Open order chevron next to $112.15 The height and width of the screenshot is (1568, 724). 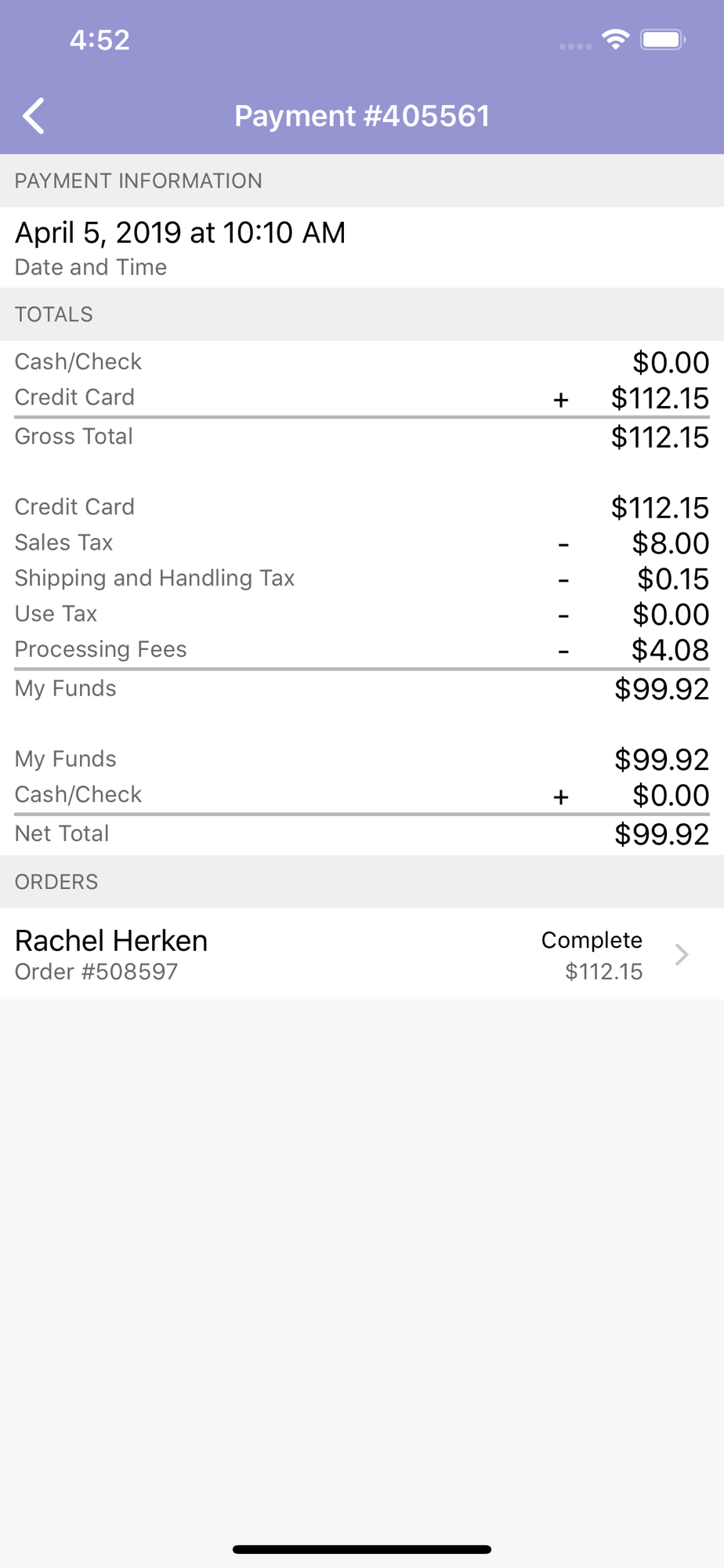tap(682, 954)
